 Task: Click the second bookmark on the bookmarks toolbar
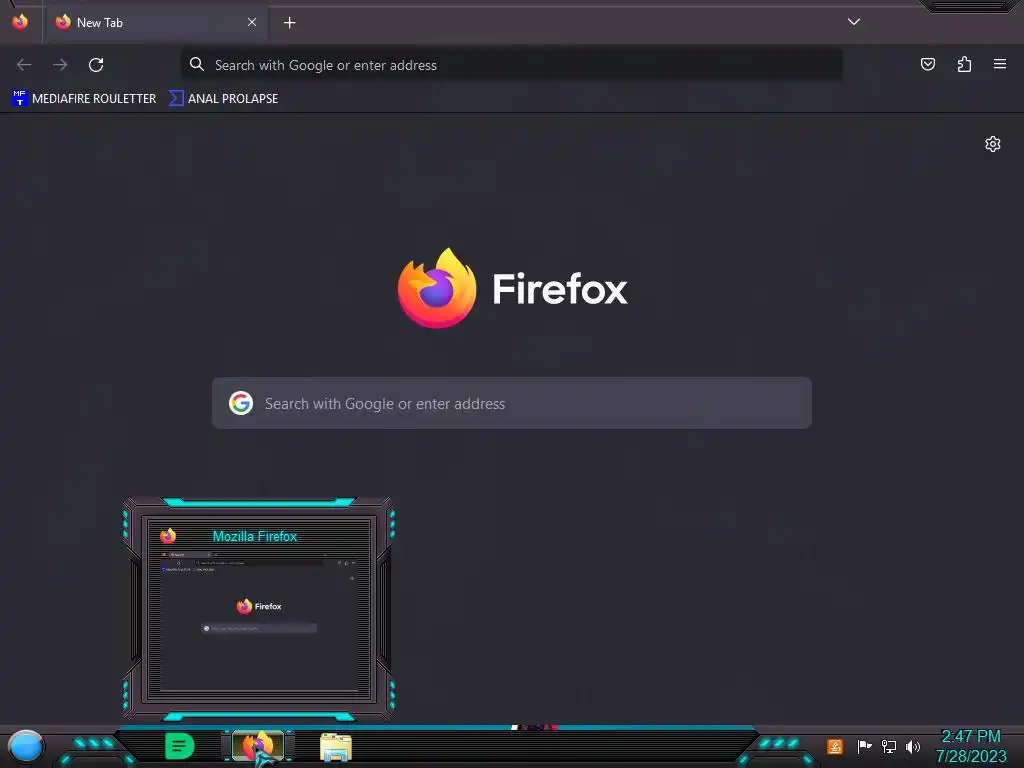pyautogui.click(x=223, y=99)
